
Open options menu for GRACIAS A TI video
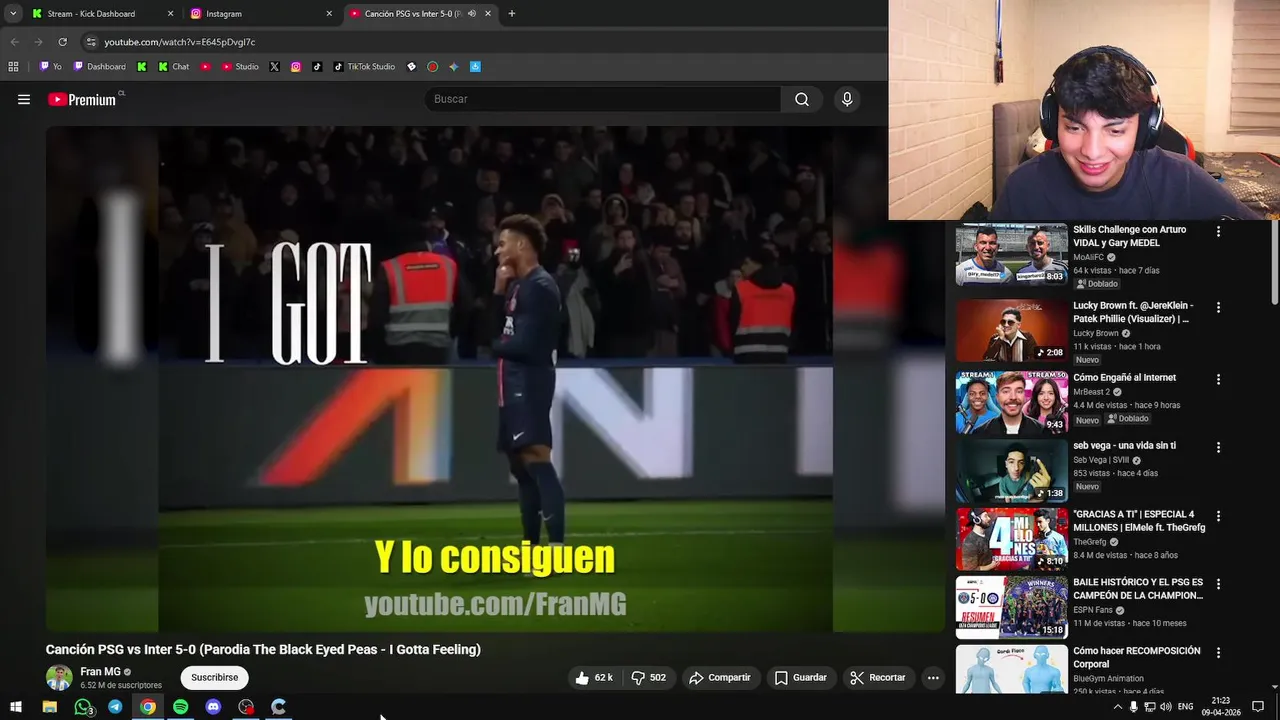pyautogui.click(x=1218, y=516)
